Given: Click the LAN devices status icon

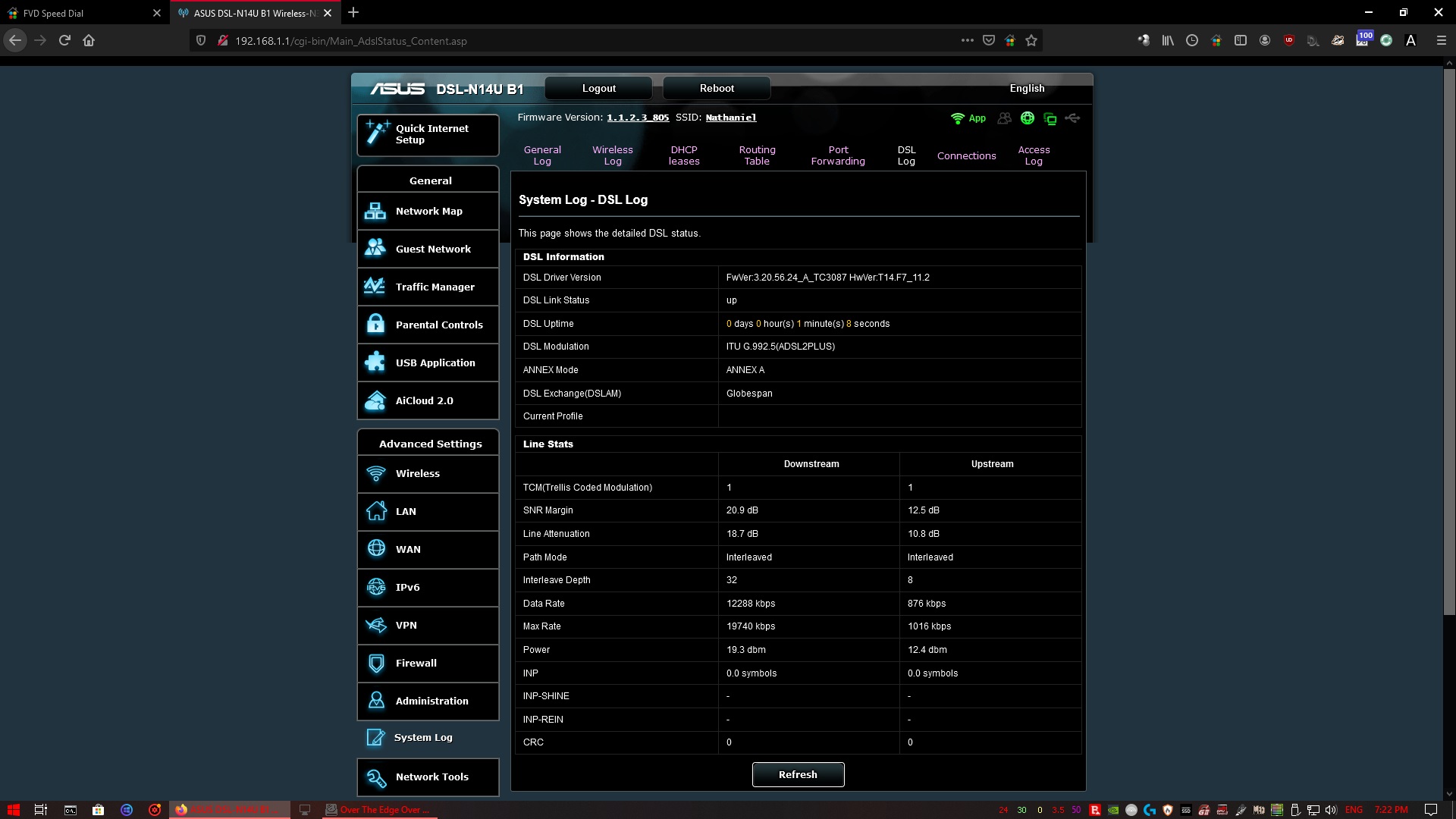Looking at the screenshot, I should point(1050,118).
